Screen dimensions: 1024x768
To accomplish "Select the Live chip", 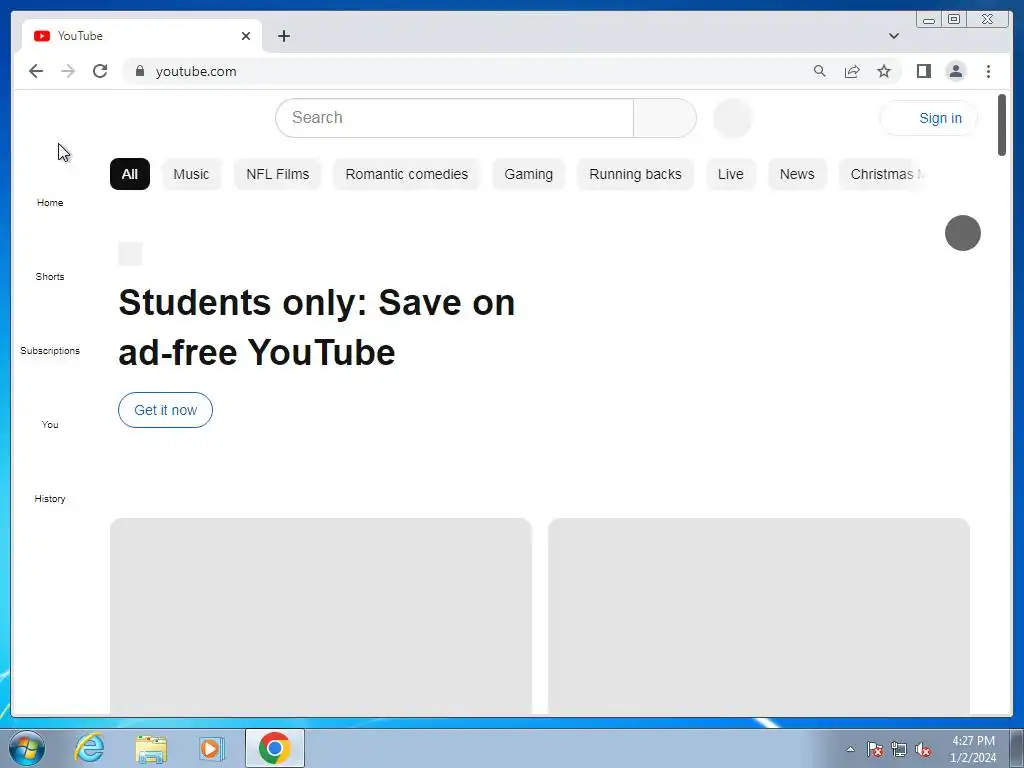I will coord(731,174).
